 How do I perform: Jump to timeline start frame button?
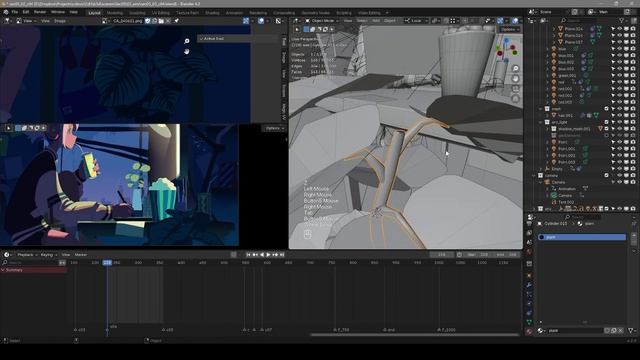pyautogui.click(x=248, y=255)
